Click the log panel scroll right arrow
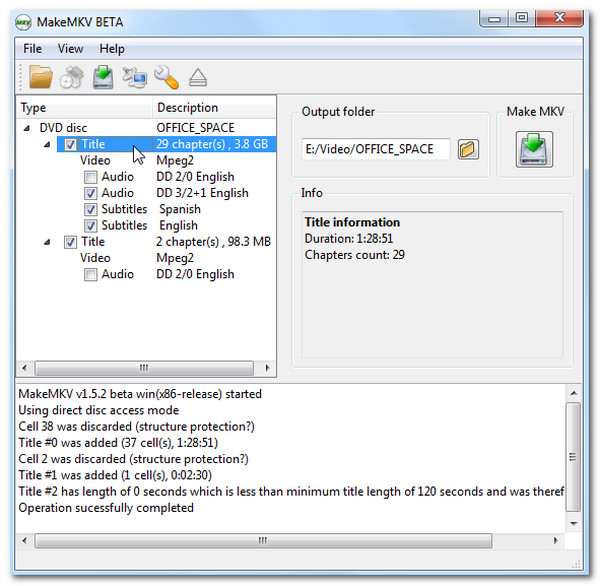 click(x=555, y=540)
